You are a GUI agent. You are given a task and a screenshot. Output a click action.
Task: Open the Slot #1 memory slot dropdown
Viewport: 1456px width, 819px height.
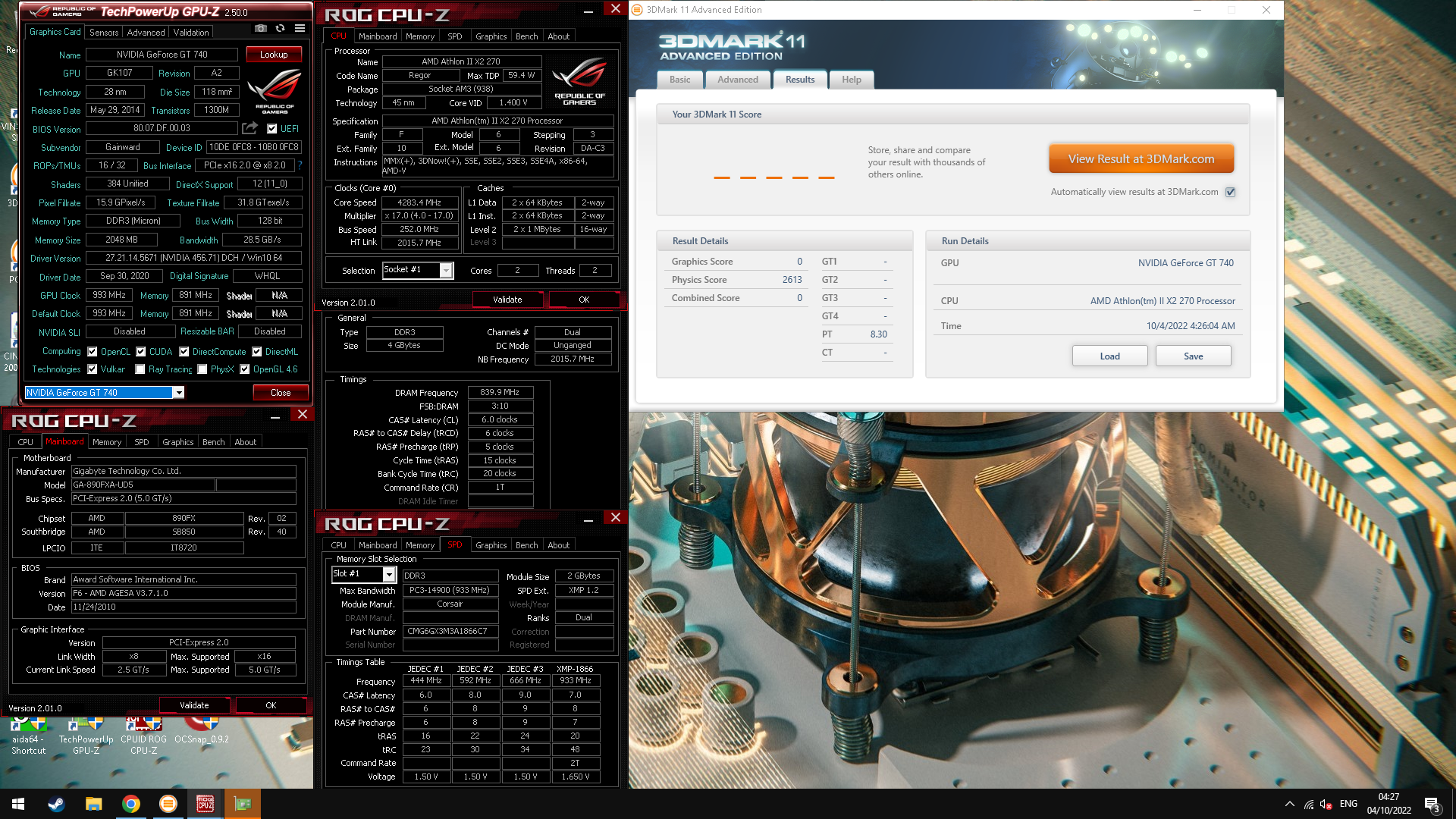click(x=363, y=574)
